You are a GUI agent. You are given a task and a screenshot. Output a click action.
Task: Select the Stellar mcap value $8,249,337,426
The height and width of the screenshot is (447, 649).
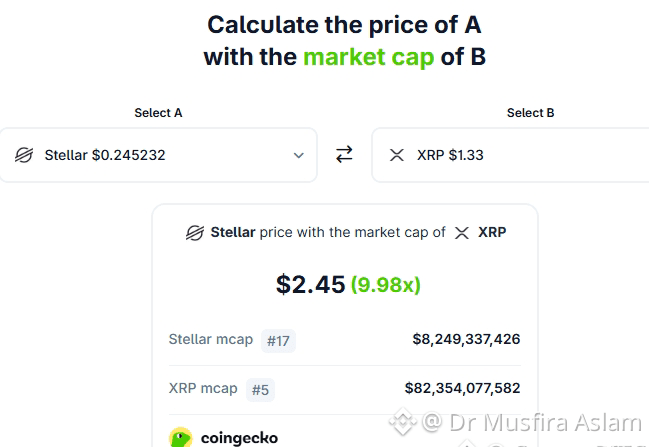point(466,339)
